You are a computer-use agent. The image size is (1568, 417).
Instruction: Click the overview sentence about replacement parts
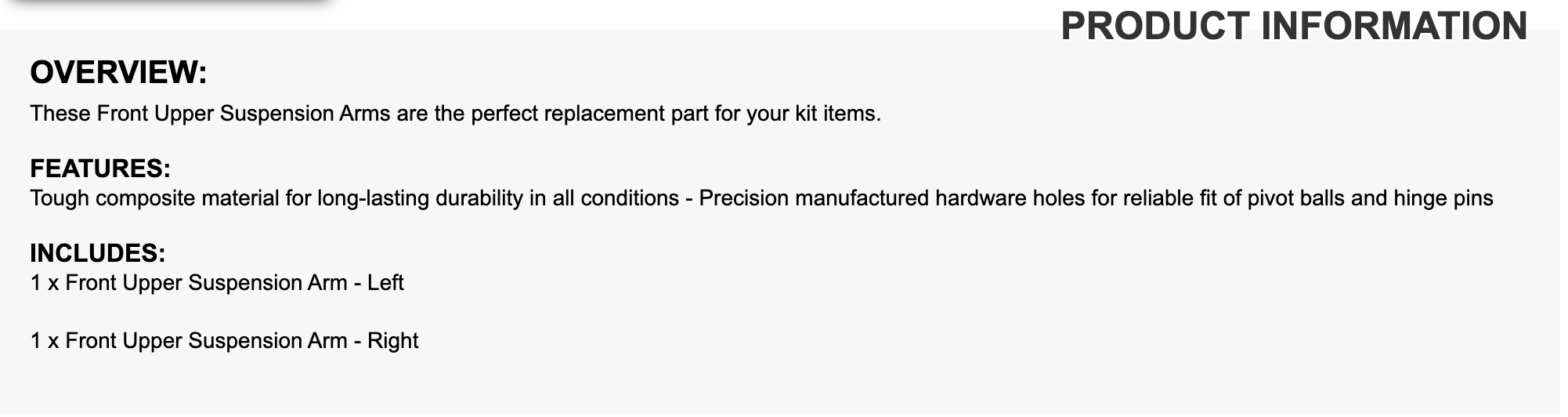click(x=455, y=114)
